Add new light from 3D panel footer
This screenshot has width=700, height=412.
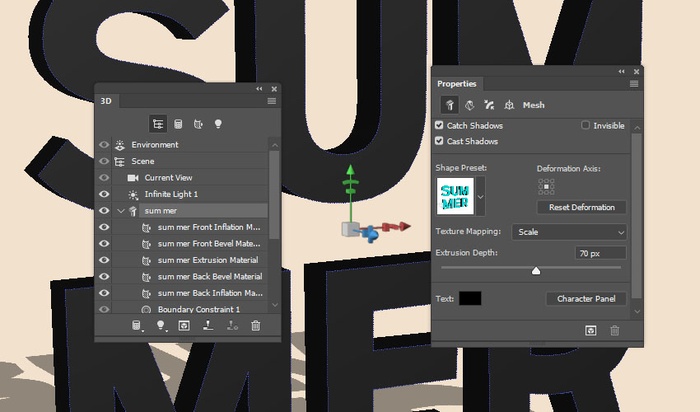point(160,326)
